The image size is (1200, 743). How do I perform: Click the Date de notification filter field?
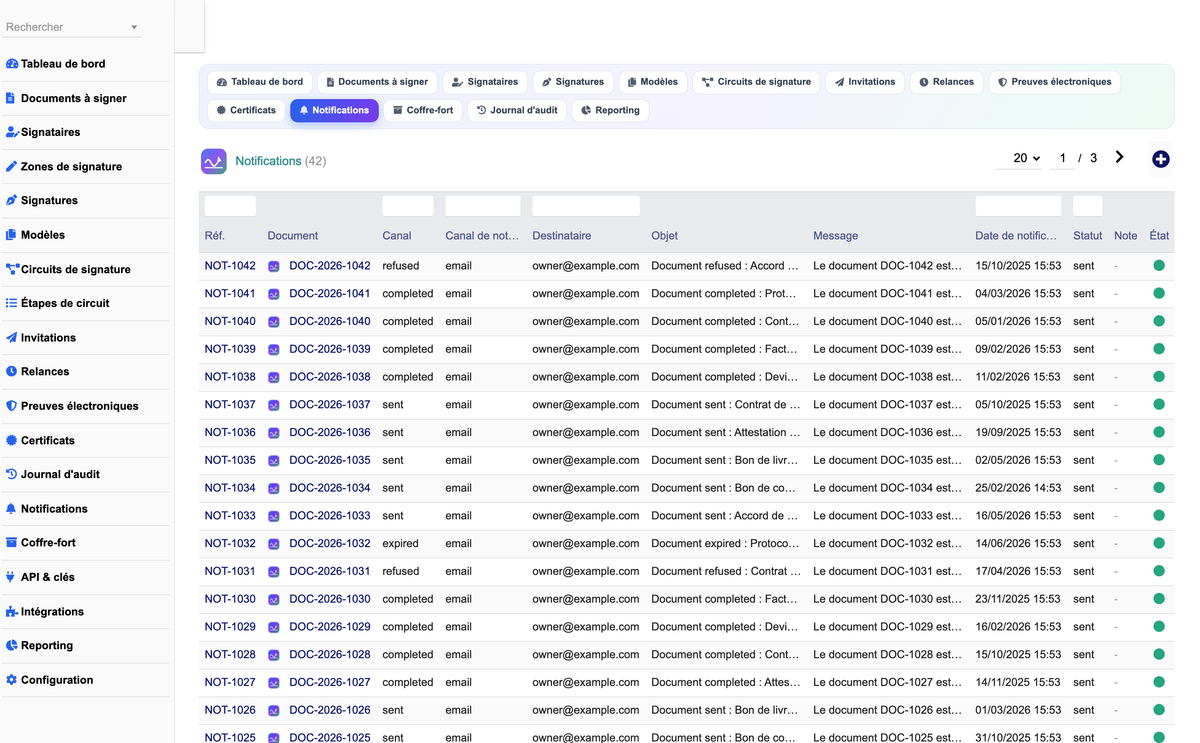pos(1018,206)
